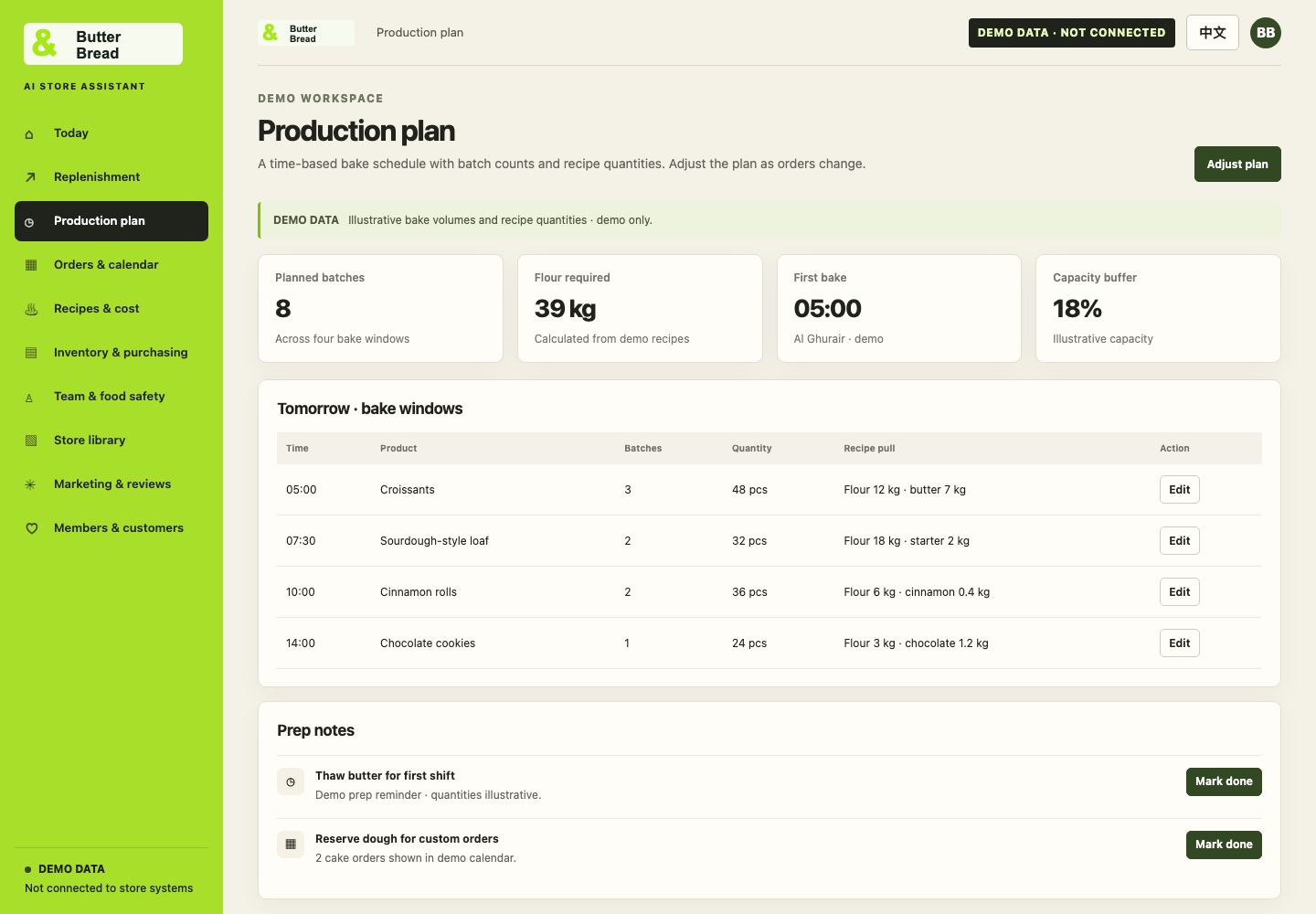Click the list icon beside Inventory & purchasing
This screenshot has width=1316, height=914.
[31, 353]
